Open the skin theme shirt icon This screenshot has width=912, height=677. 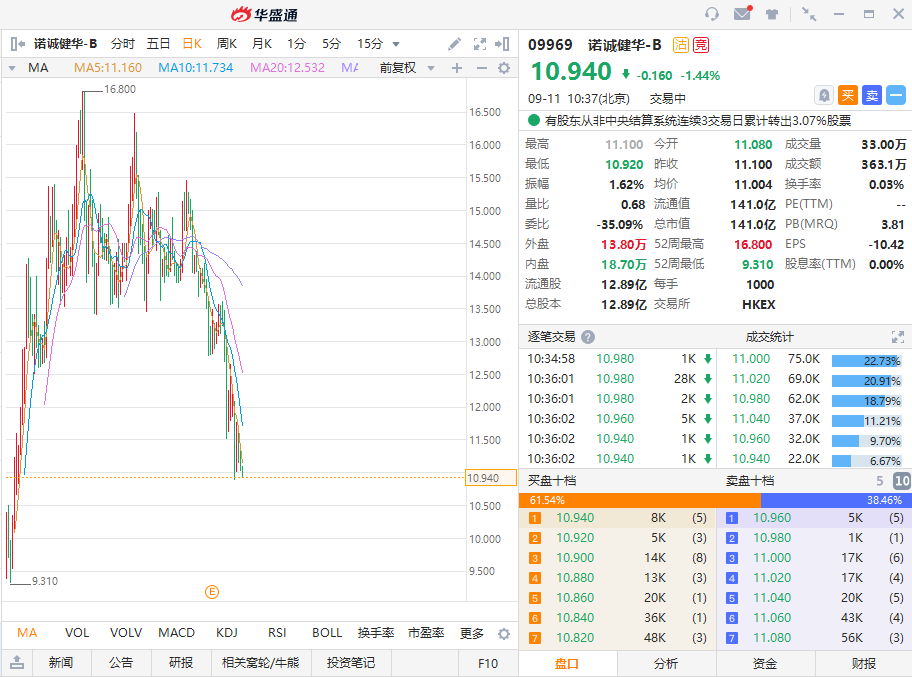pyautogui.click(x=772, y=15)
